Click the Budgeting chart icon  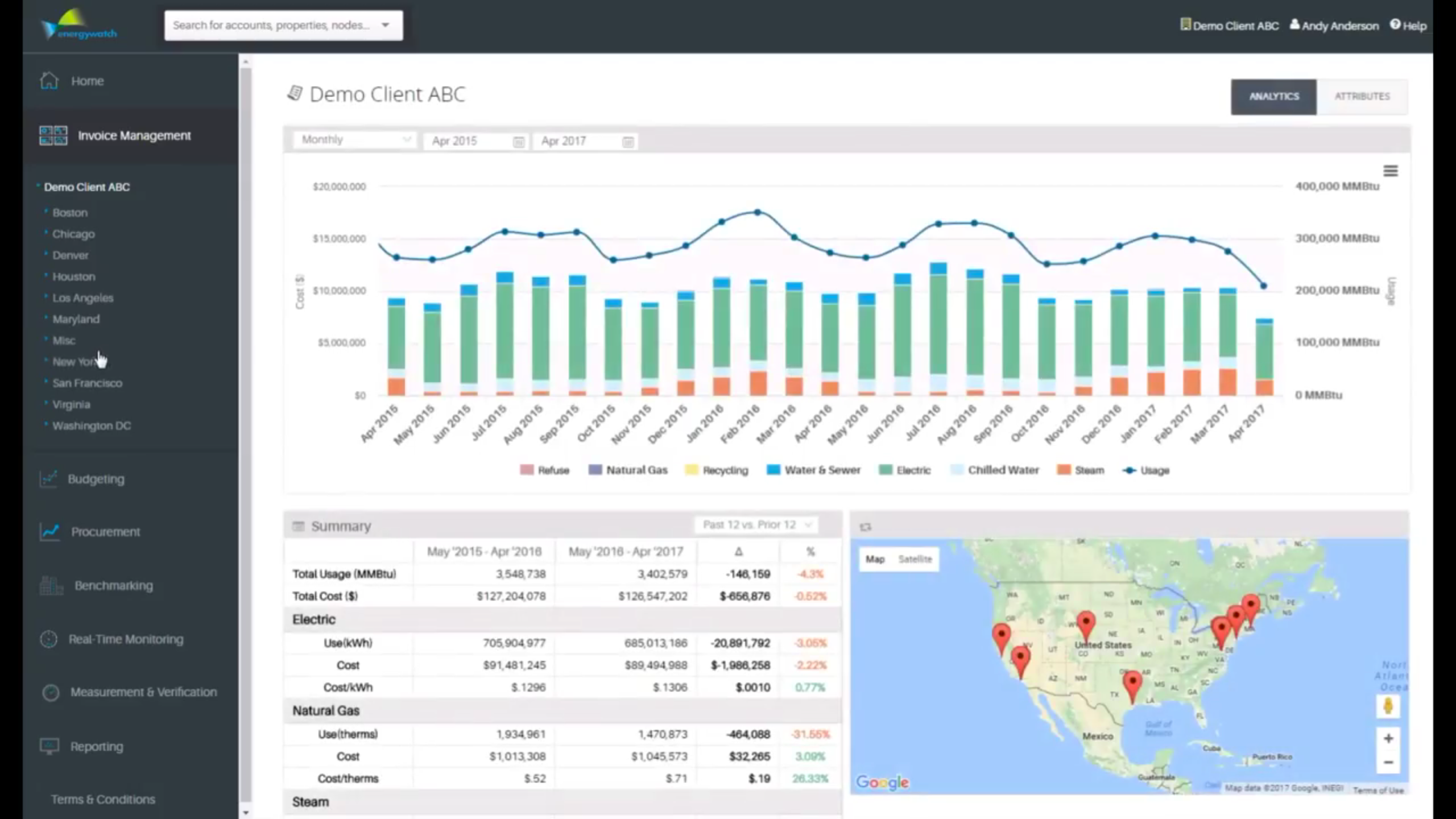point(49,479)
